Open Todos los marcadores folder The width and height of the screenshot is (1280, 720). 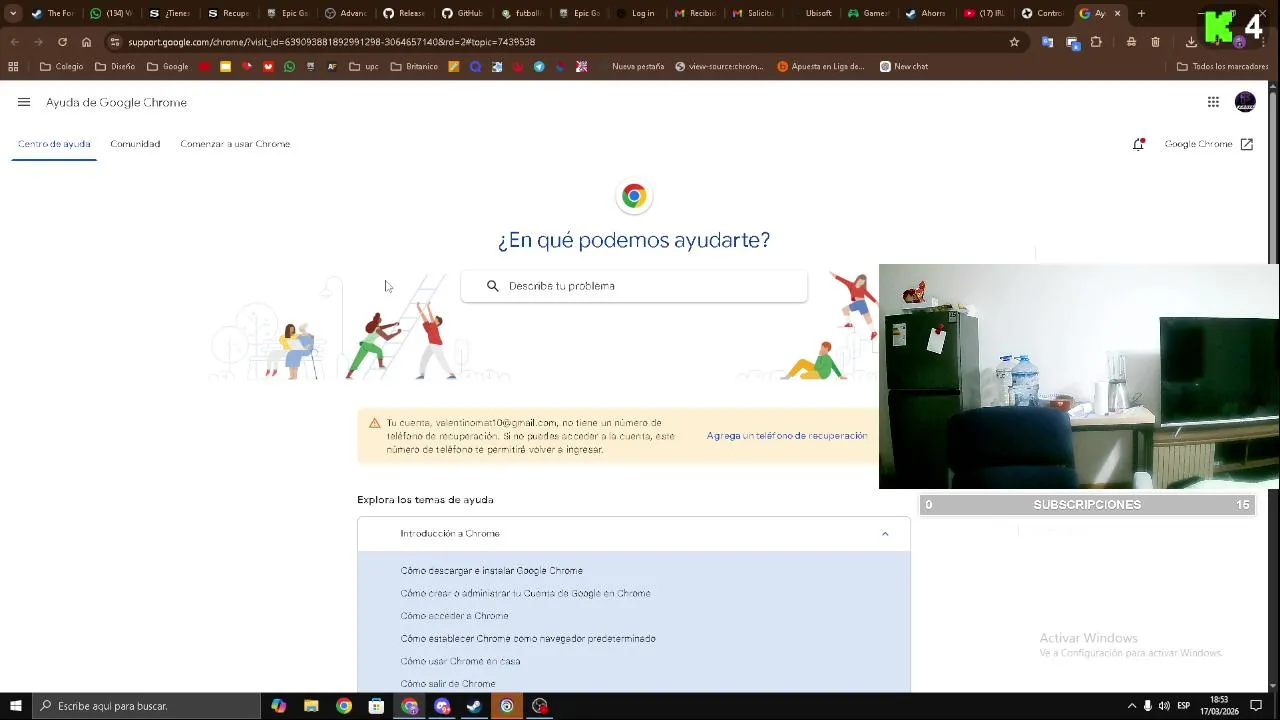click(x=1223, y=66)
